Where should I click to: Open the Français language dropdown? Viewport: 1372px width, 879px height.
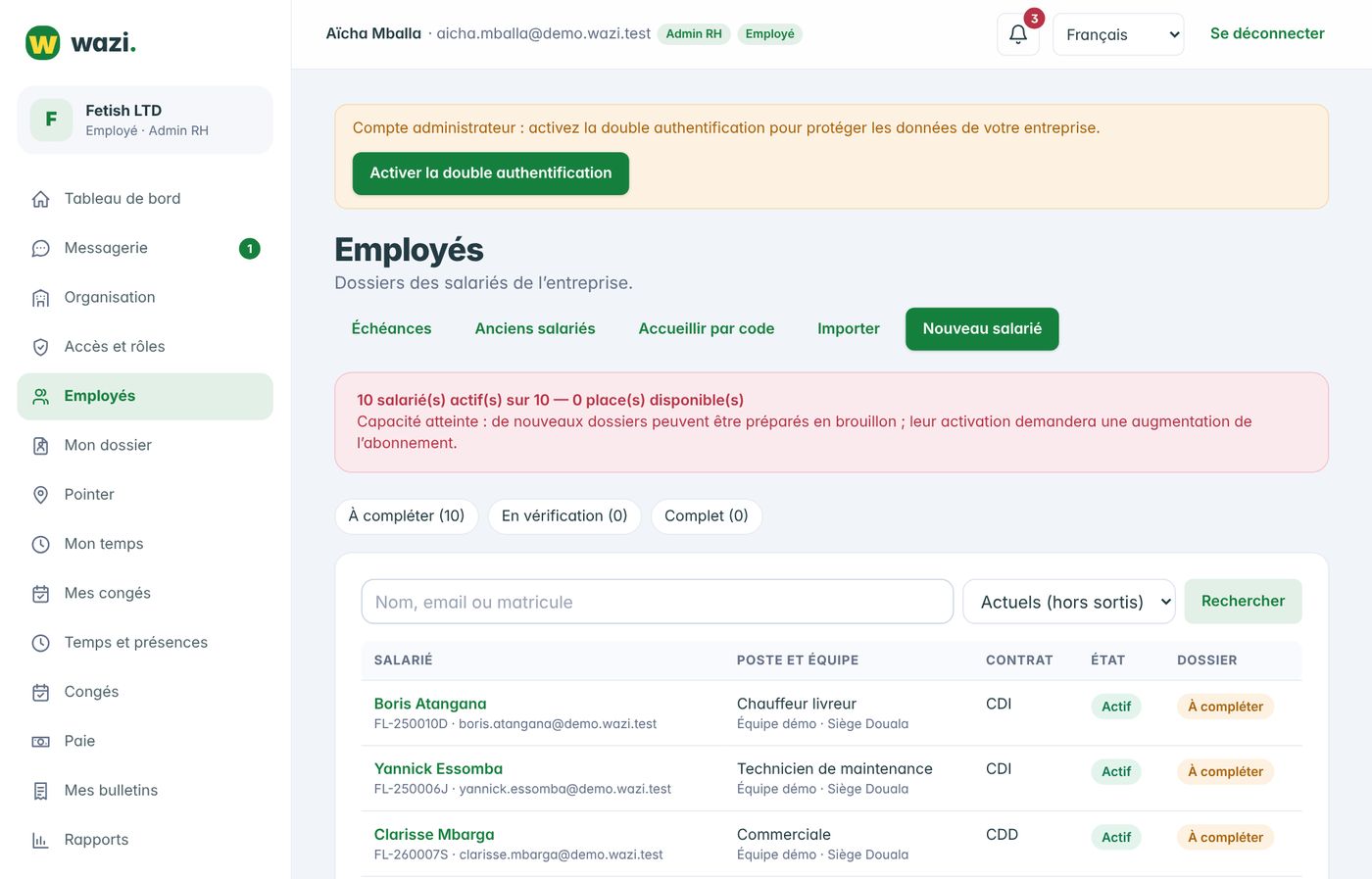tap(1118, 34)
